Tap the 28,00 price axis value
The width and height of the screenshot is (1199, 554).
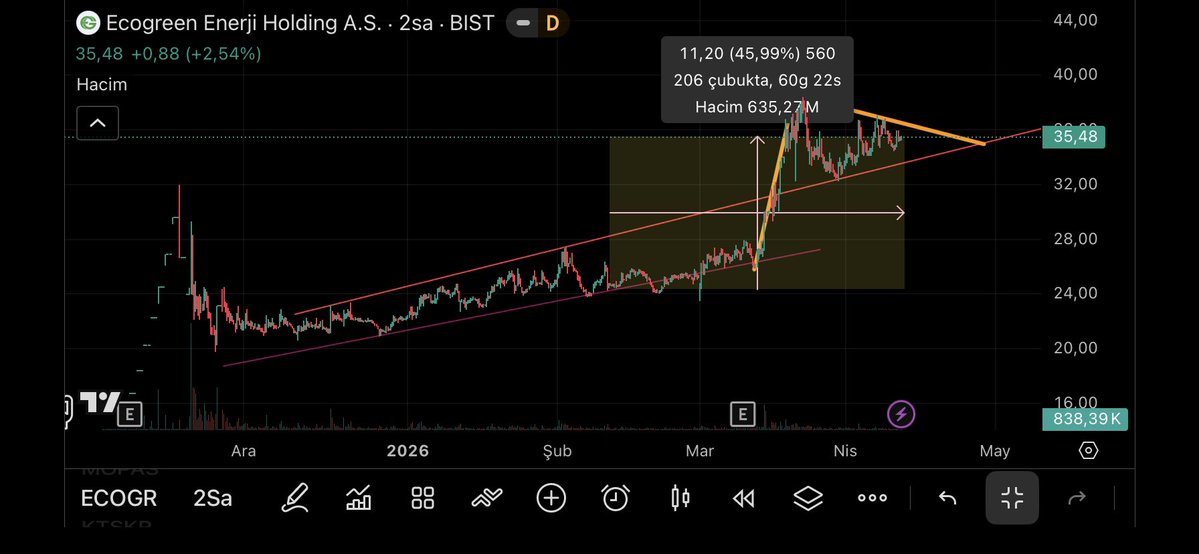point(1075,239)
